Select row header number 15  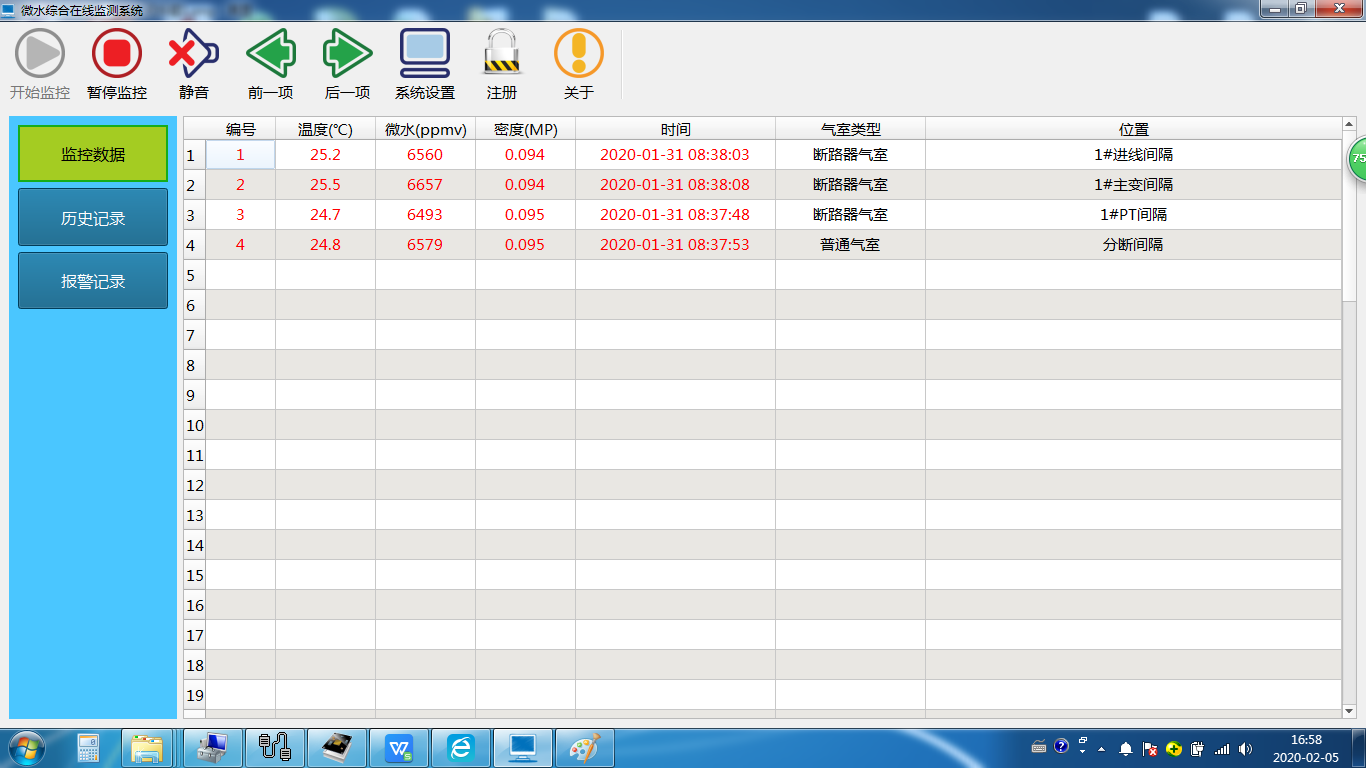point(194,575)
